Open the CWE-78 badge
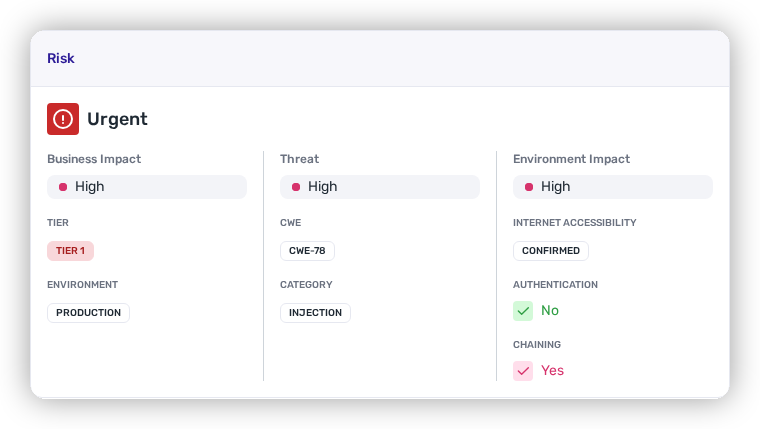This screenshot has height=429, width=760. click(307, 251)
